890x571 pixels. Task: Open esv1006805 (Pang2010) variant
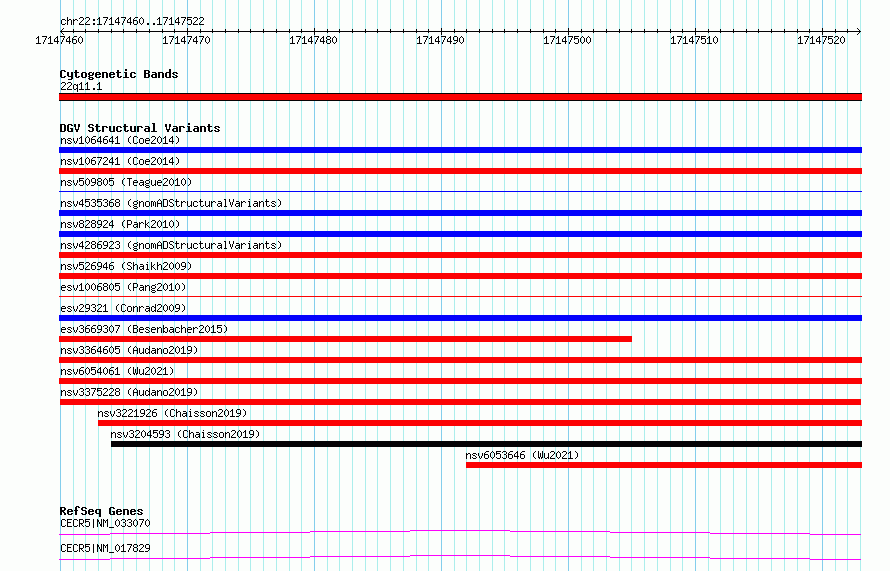tap(123, 287)
